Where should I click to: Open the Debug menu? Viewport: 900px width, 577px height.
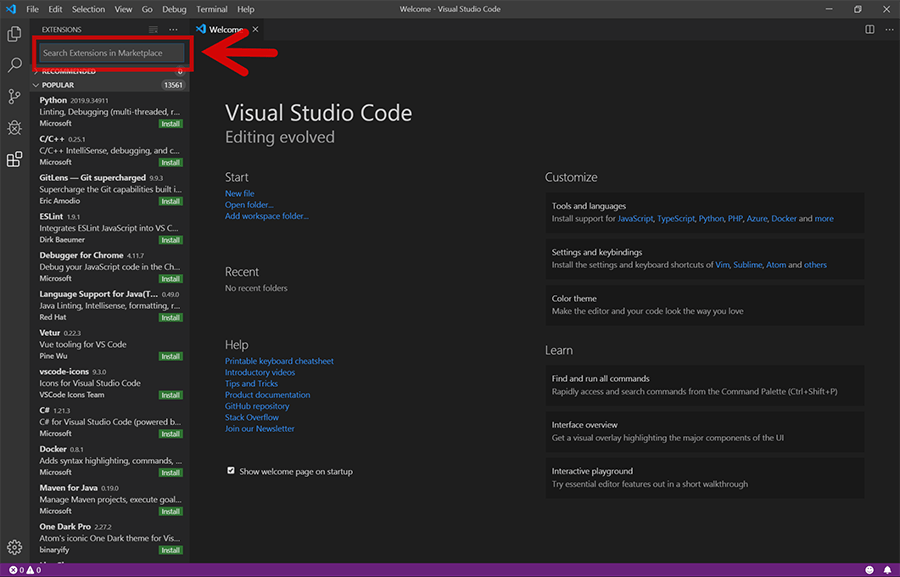tap(174, 9)
